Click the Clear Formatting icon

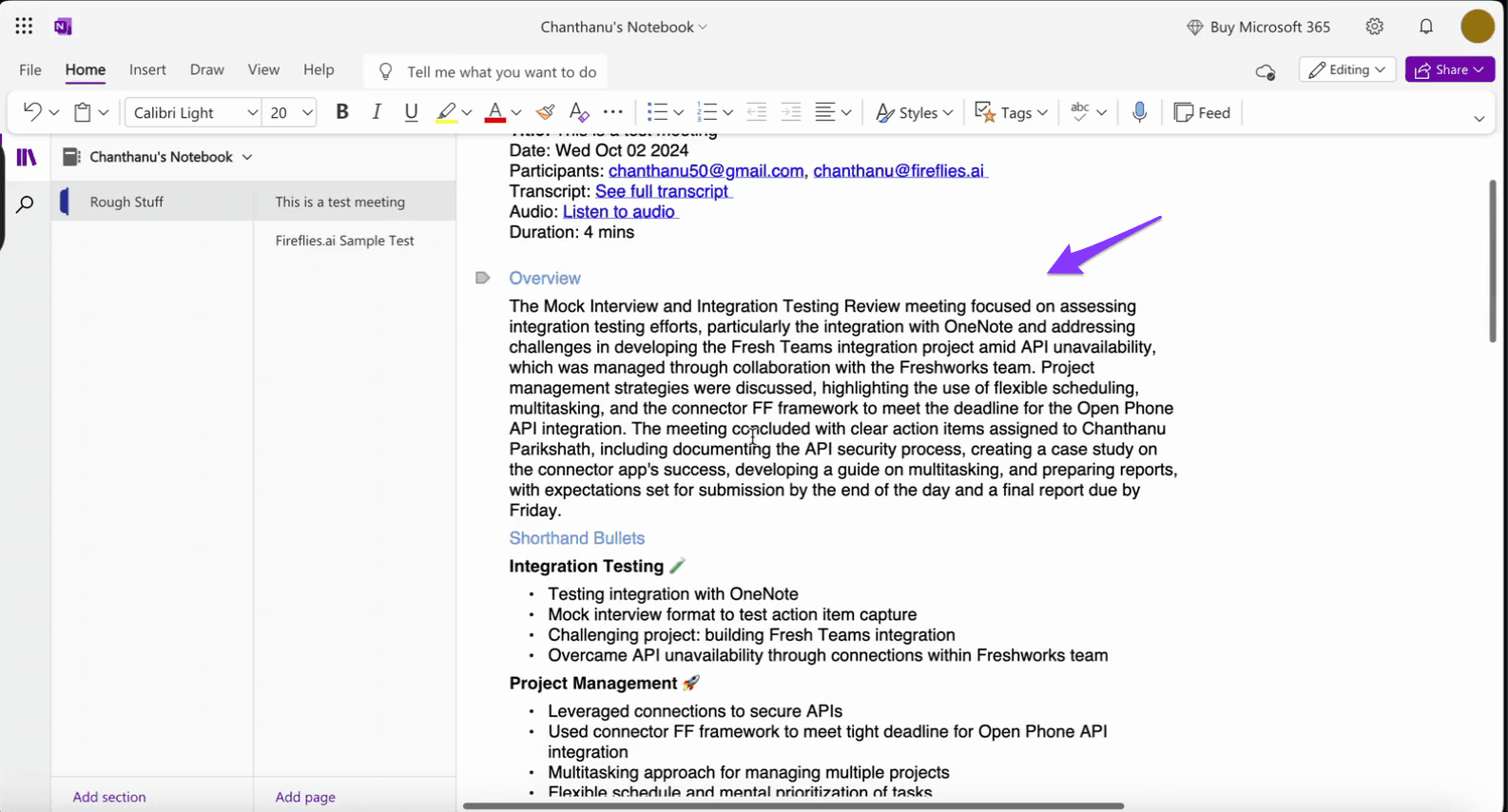coord(578,112)
